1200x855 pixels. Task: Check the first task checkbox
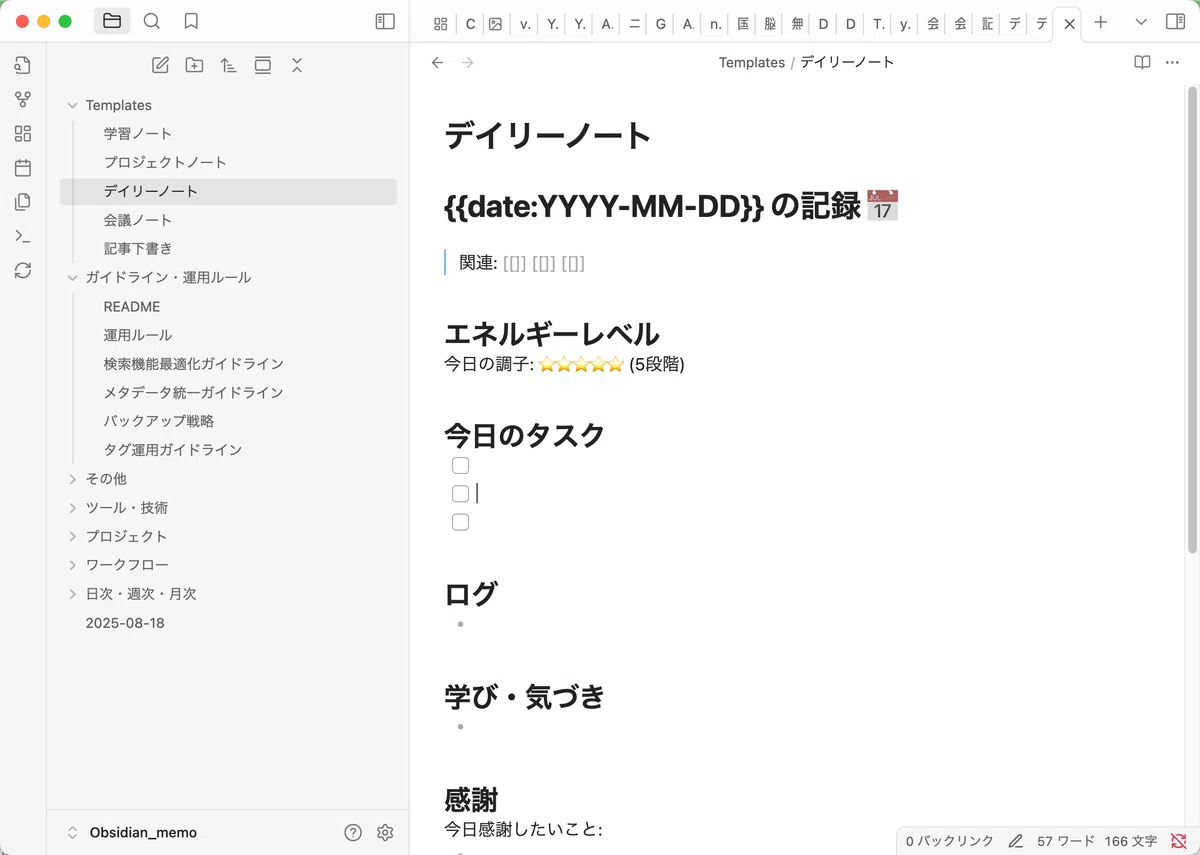point(460,465)
